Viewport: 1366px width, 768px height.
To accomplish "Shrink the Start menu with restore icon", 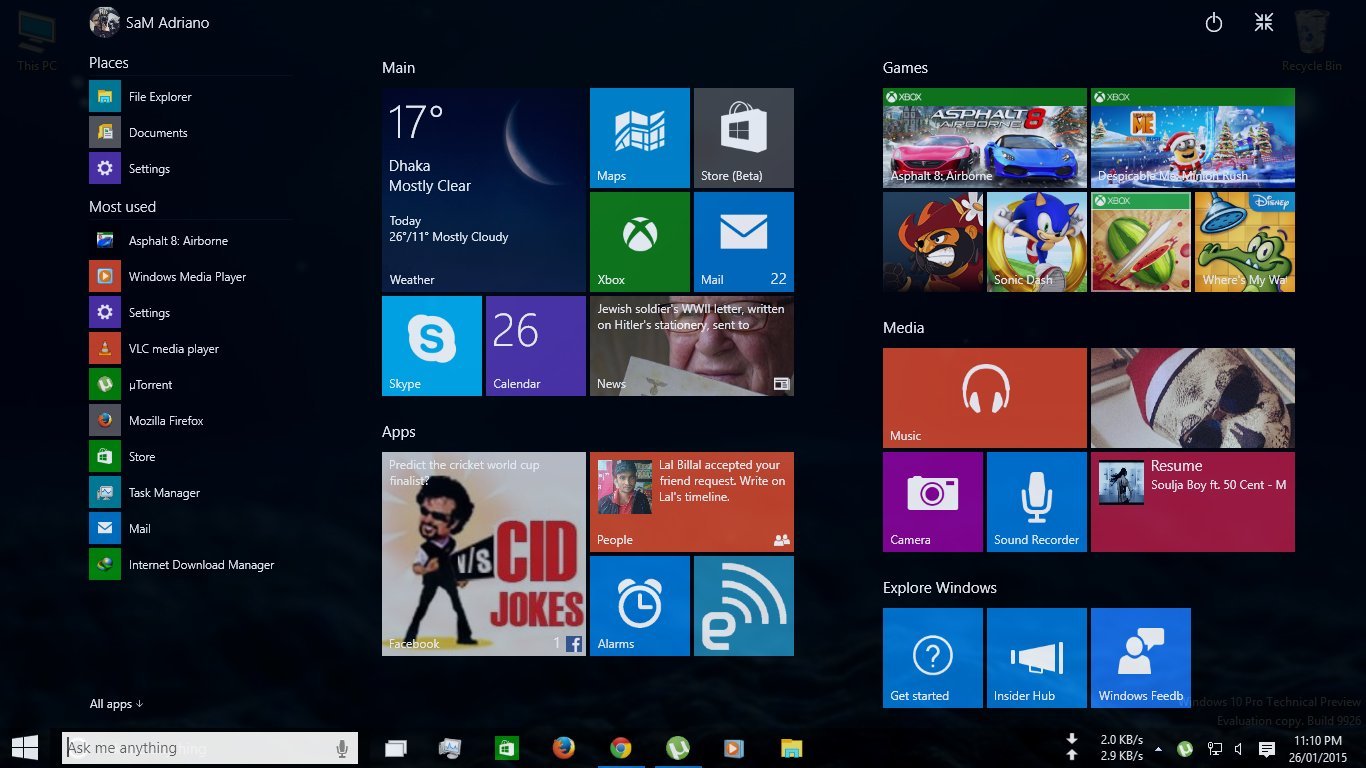I will (1264, 22).
